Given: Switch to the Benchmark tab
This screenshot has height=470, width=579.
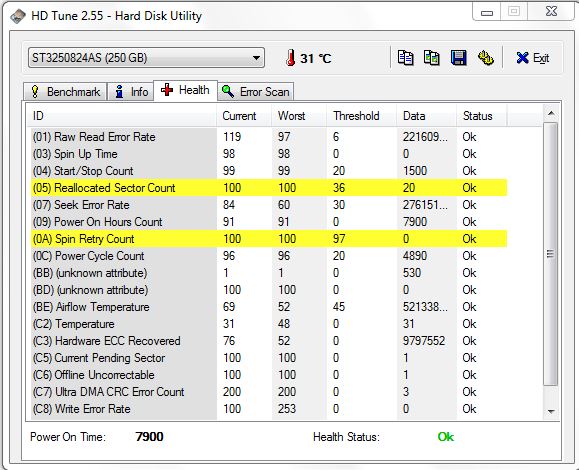Looking at the screenshot, I should [66, 92].
